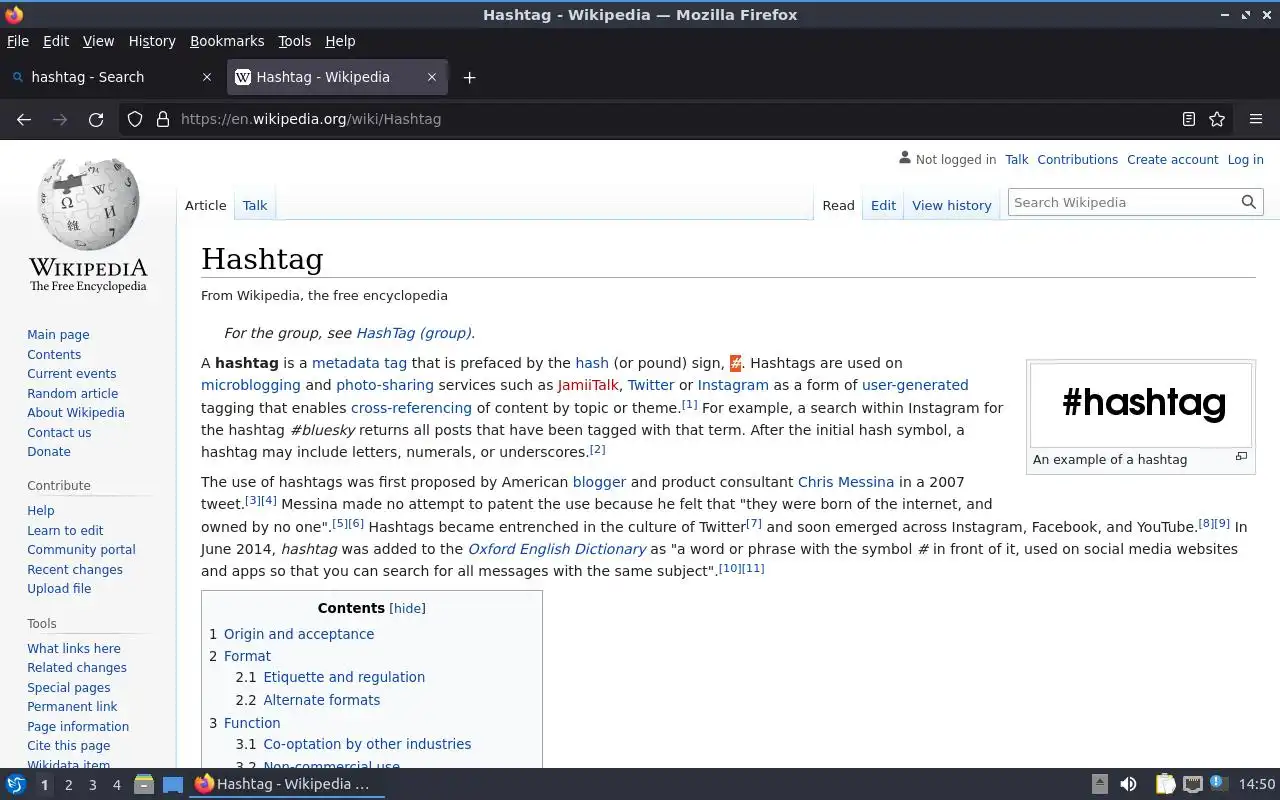Image resolution: width=1280 pixels, height=800 pixels.
Task: Click the Create account link
Action: [1172, 159]
